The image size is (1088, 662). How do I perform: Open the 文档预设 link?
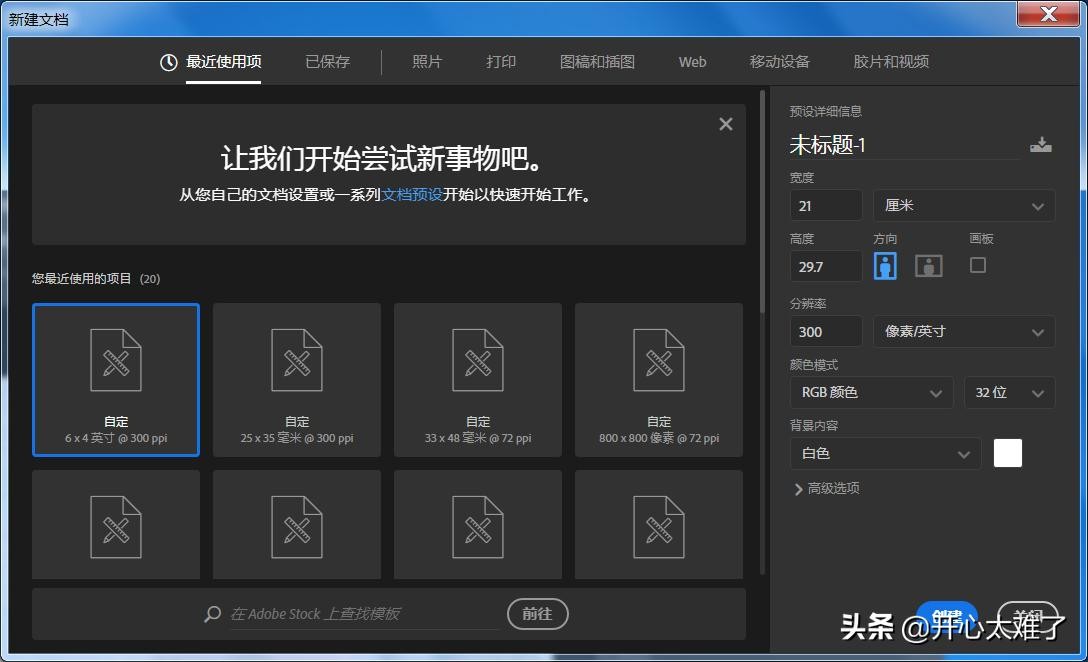point(412,195)
